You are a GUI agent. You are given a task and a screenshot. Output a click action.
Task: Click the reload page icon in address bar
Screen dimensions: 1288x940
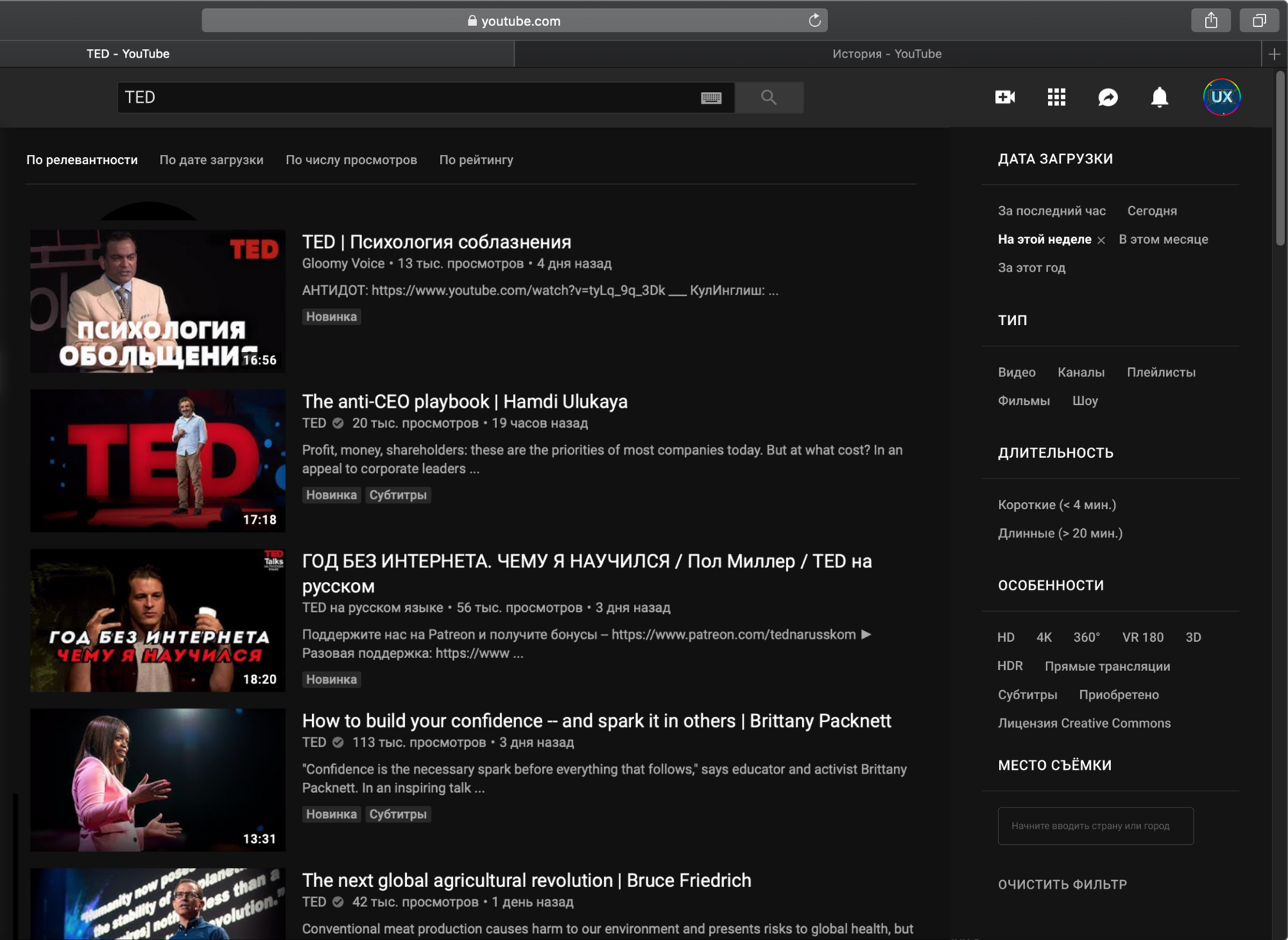click(814, 21)
